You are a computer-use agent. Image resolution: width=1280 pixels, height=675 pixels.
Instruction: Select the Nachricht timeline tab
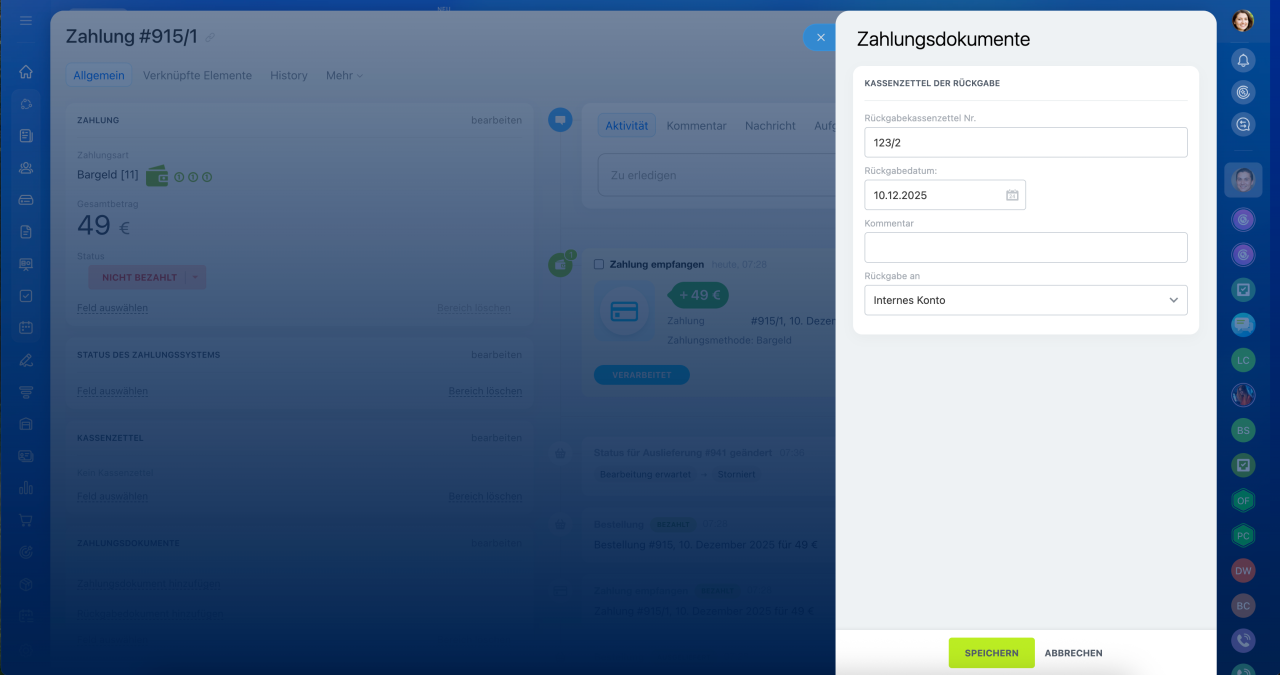point(770,126)
